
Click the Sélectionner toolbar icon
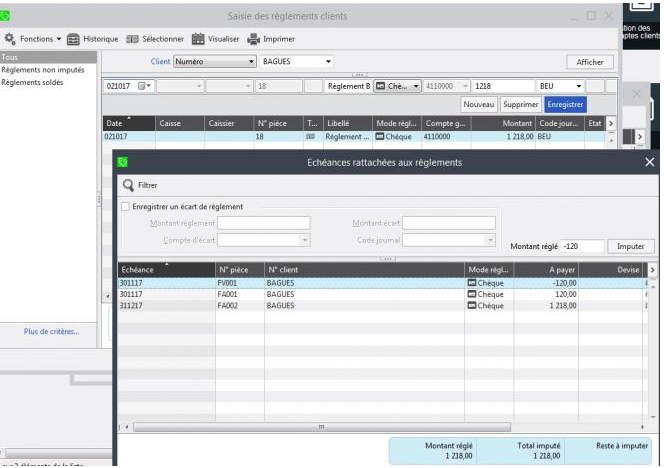point(132,39)
